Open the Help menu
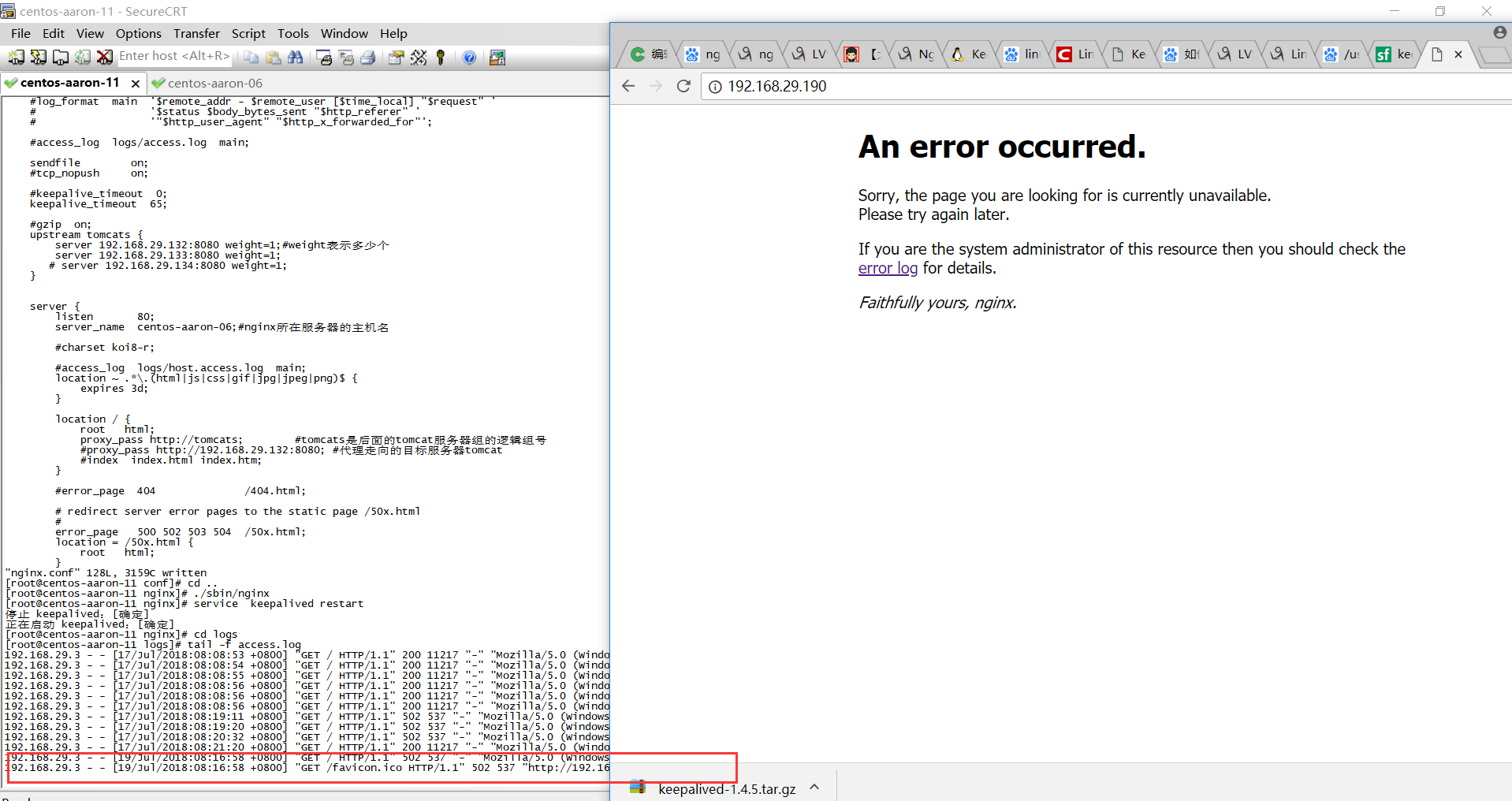 point(393,33)
